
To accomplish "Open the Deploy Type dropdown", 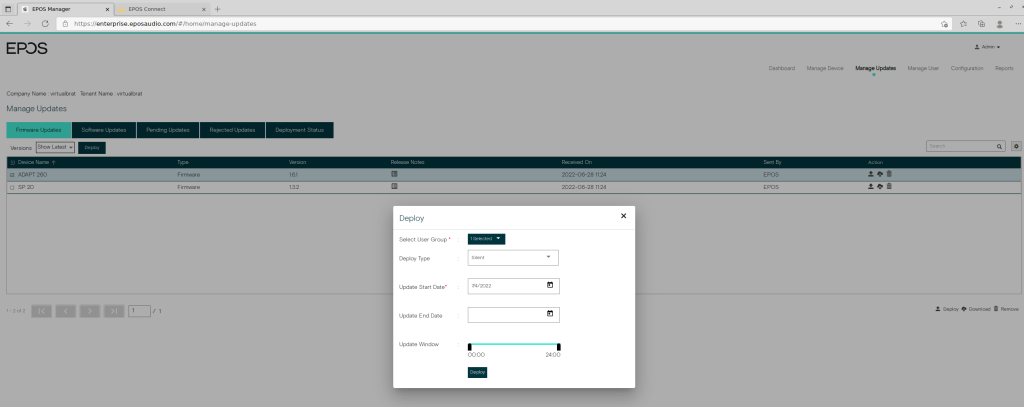I will click(x=513, y=257).
